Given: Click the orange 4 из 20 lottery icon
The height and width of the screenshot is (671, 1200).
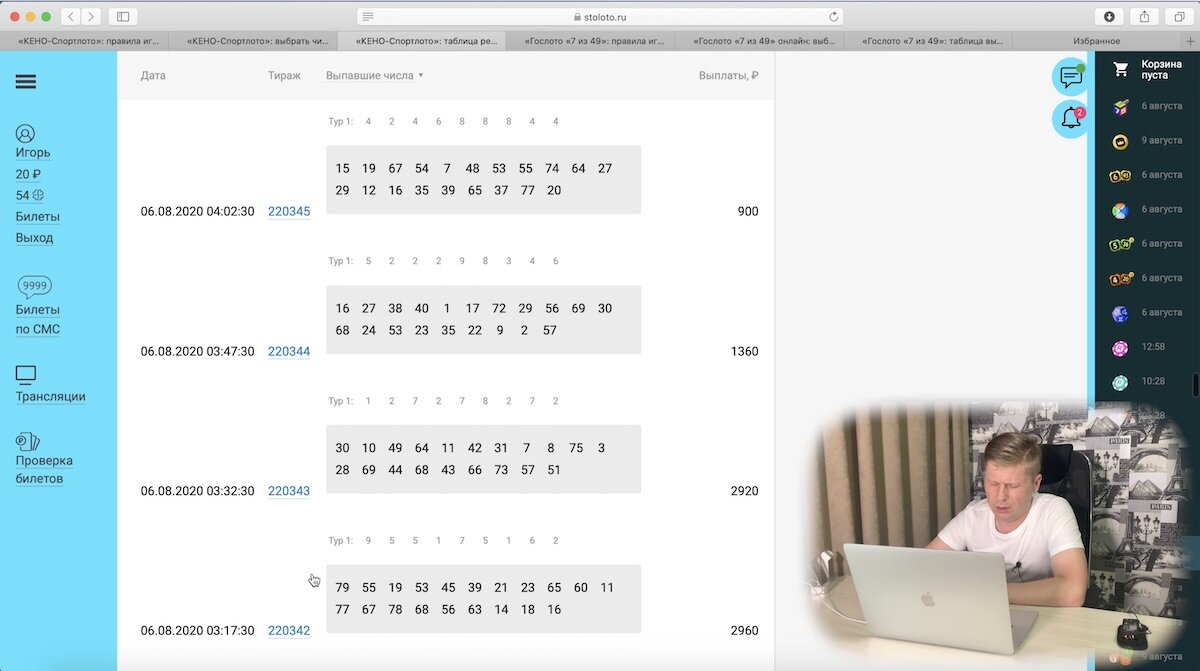Looking at the screenshot, I should [x=1121, y=279].
